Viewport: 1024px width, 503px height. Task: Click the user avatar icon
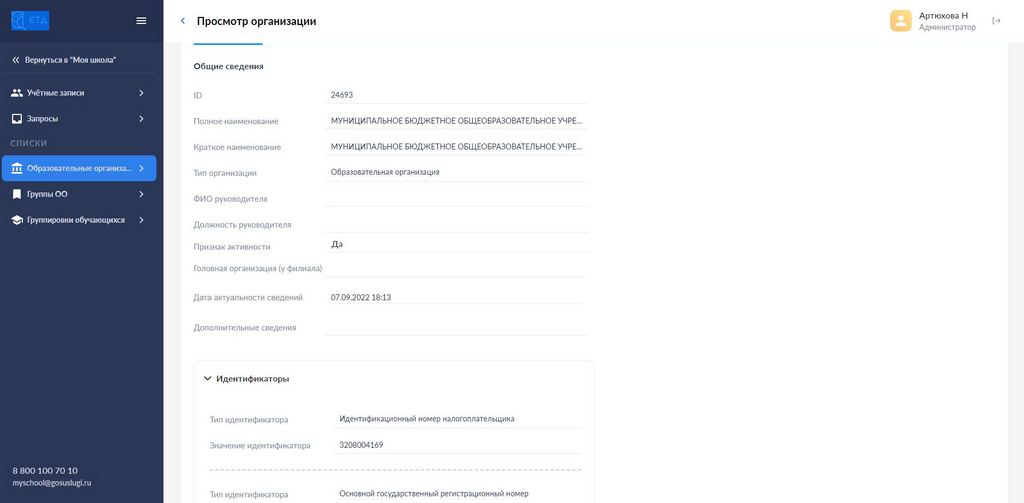[x=901, y=21]
